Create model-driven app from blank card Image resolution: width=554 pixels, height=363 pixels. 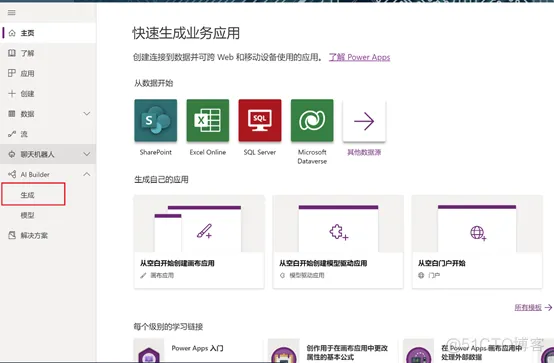338,241
